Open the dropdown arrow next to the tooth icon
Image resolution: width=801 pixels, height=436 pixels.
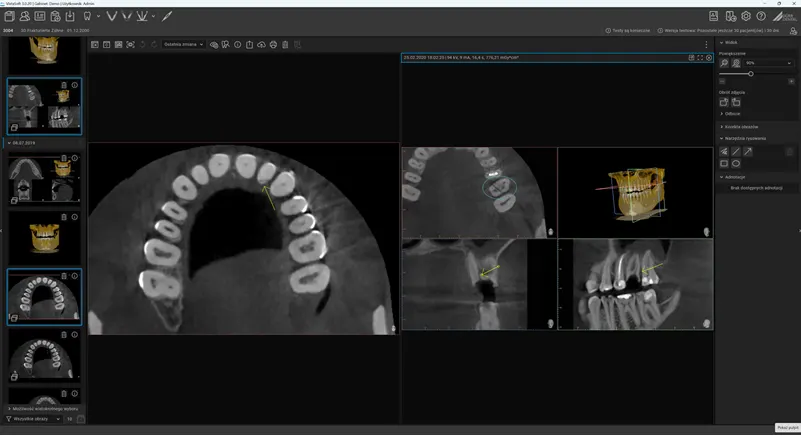point(98,16)
